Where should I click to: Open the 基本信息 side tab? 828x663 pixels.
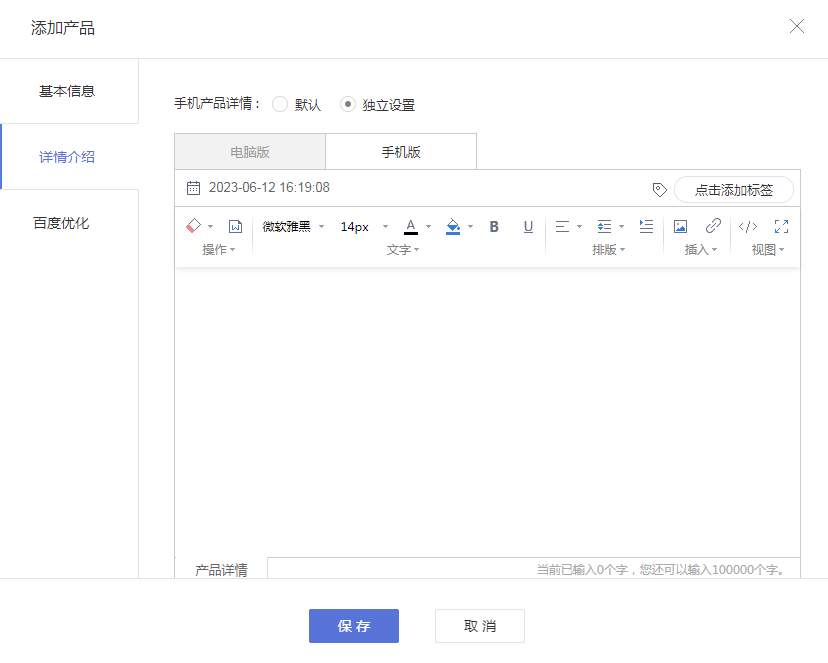[69, 91]
